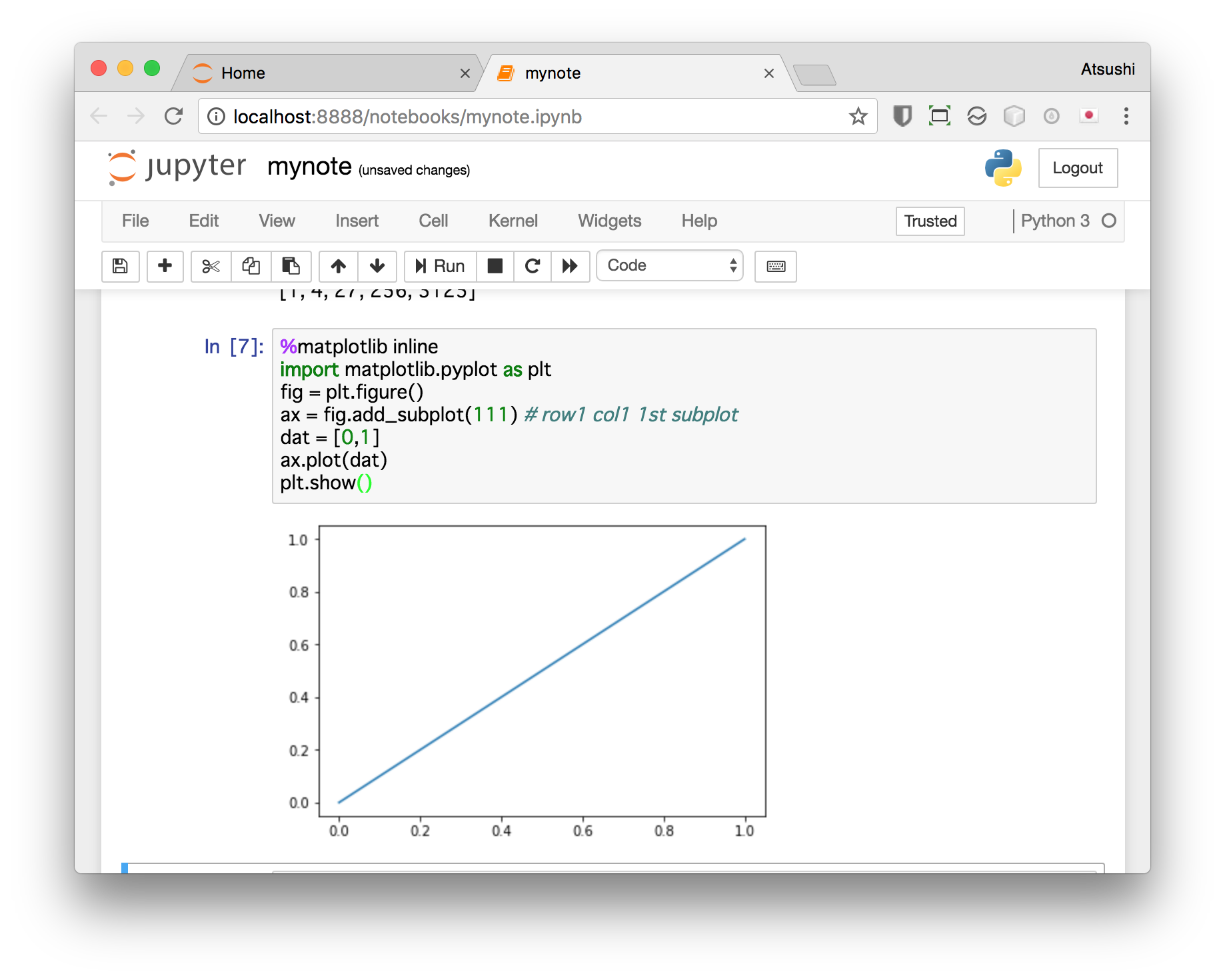1225x980 pixels.
Task: Open the Kernel menu
Action: 513,221
